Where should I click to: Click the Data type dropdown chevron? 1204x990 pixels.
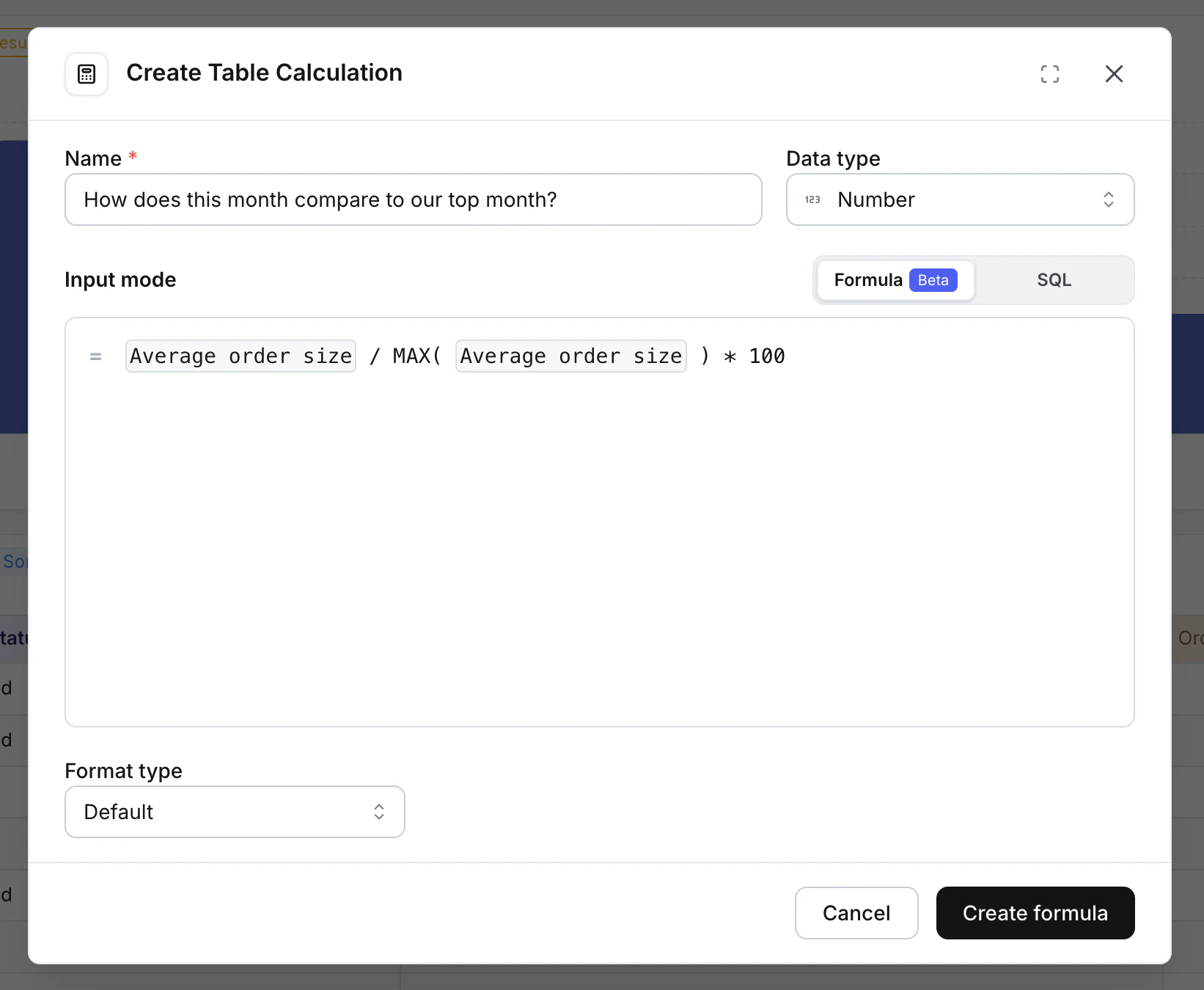coord(1109,199)
